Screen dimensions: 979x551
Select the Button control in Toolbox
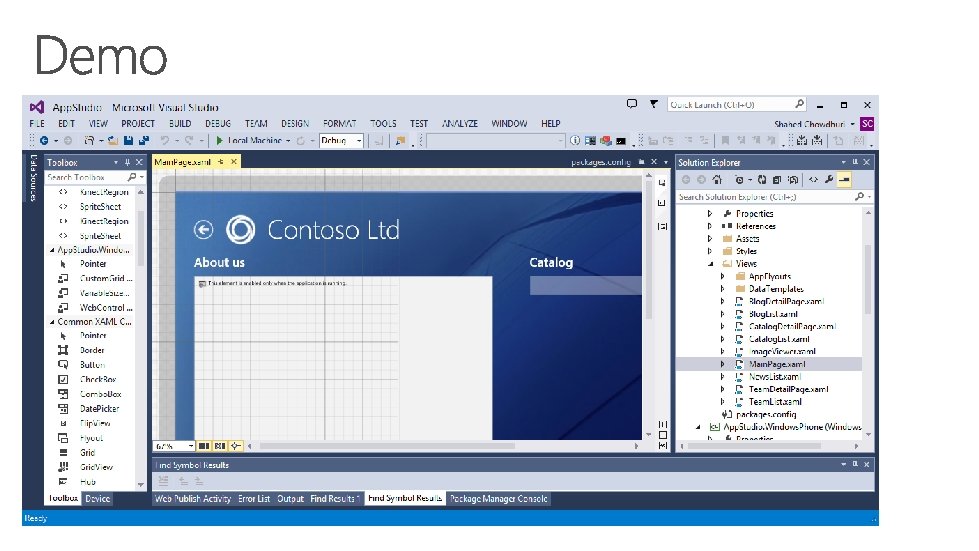coord(91,364)
